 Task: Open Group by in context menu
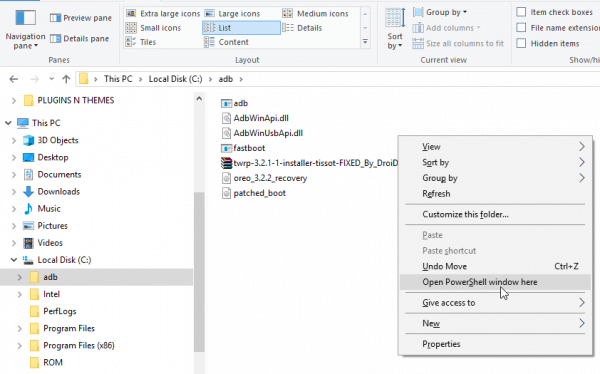495,178
